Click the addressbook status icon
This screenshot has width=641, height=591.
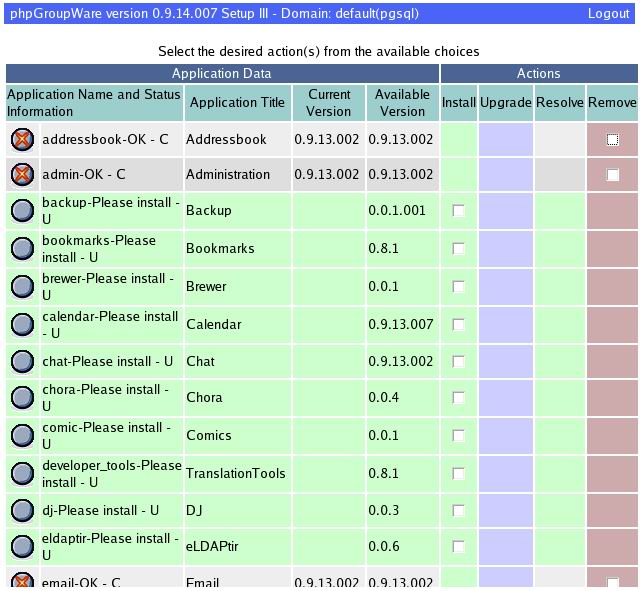coord(22,140)
